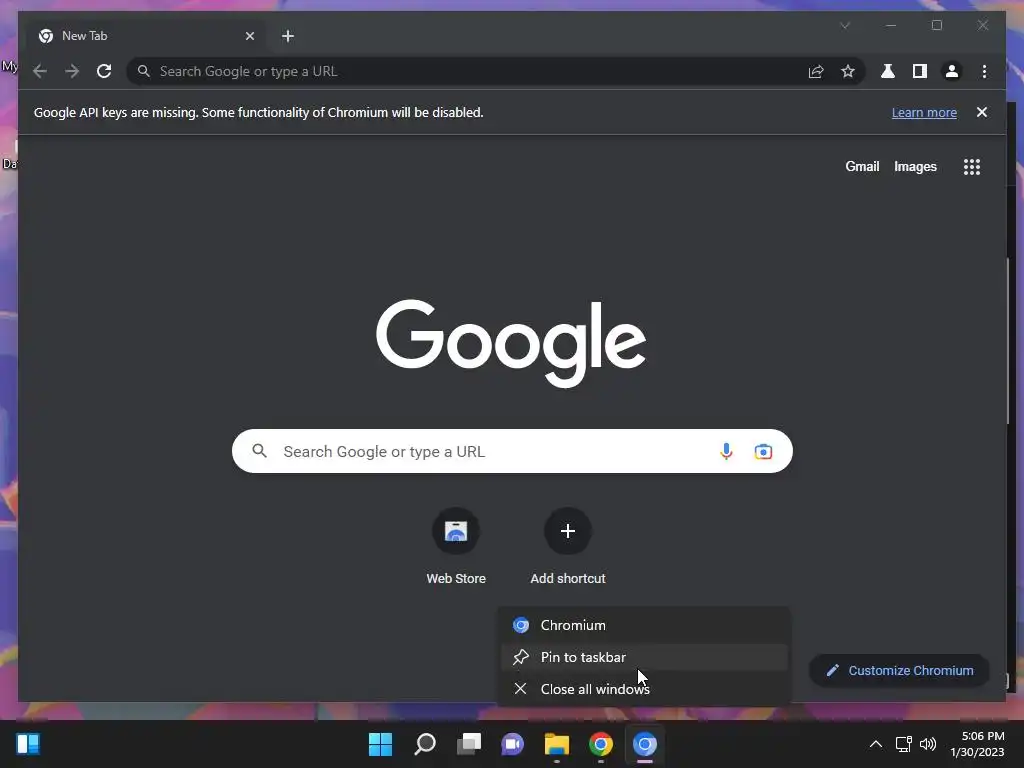Viewport: 1024px width, 768px height.
Task: Open the share this page icon
Action: [816, 71]
